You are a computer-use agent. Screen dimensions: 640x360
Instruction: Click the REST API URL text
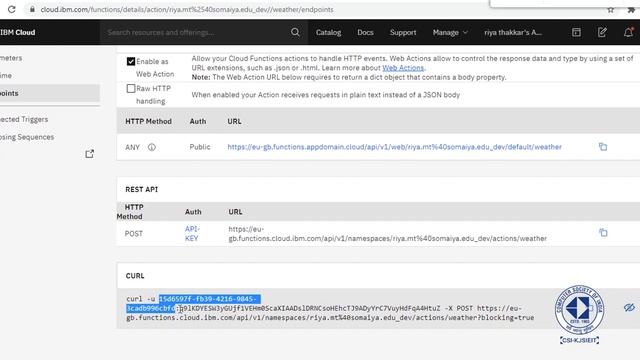(387, 233)
